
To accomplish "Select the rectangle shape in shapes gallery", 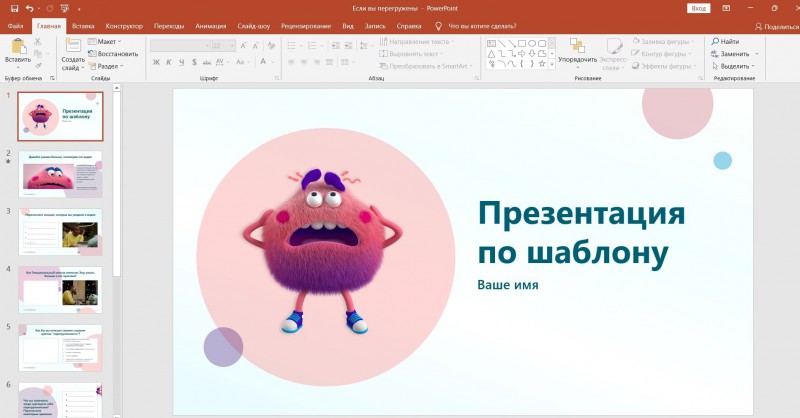I will click(521, 43).
